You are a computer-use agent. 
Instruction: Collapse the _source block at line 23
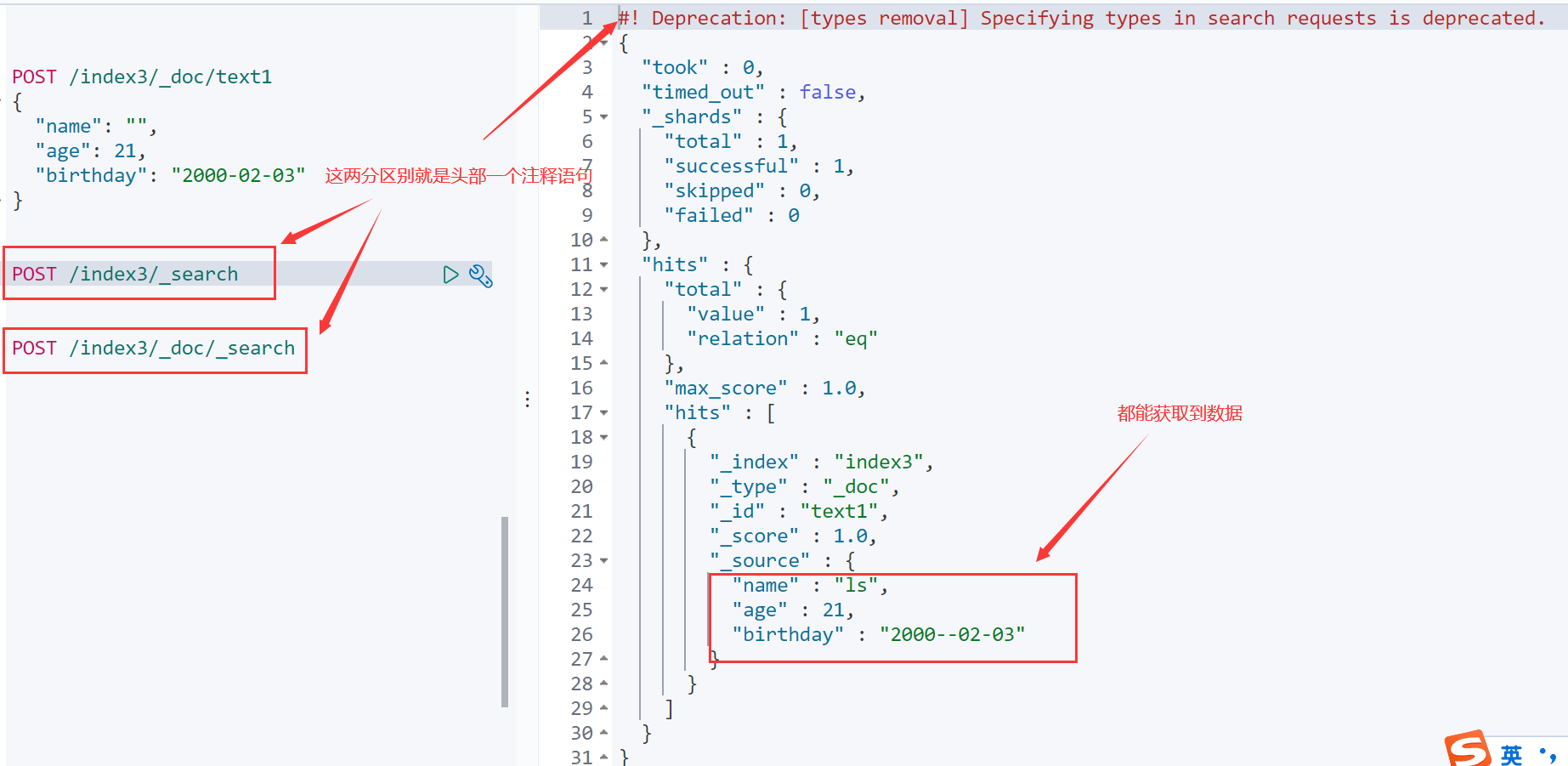coord(604,561)
